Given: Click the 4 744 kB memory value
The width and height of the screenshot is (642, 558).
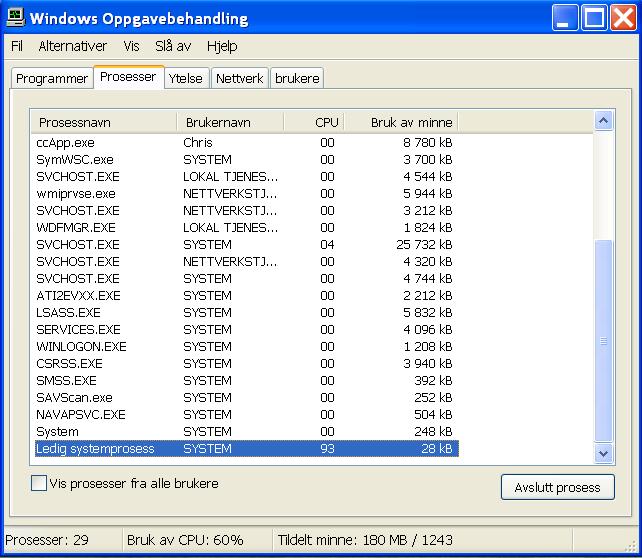Looking at the screenshot, I should (427, 278).
